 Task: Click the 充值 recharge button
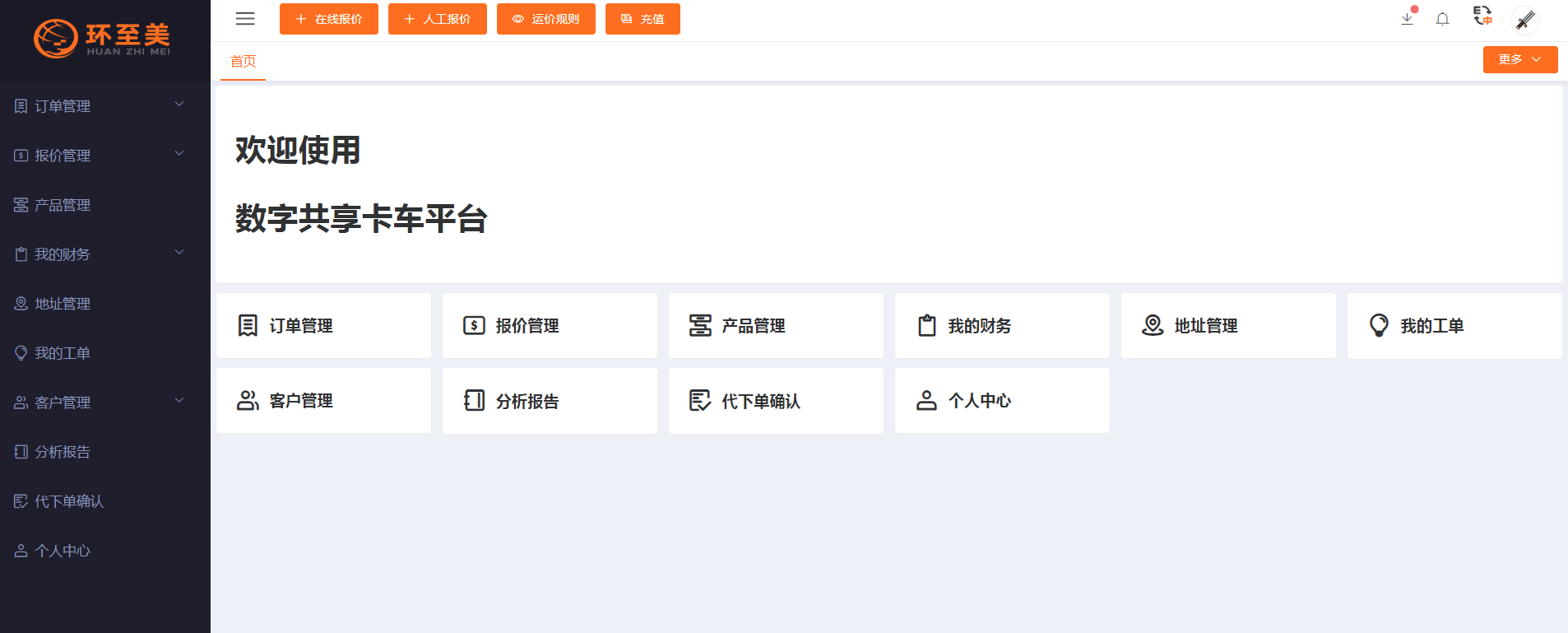pyautogui.click(x=643, y=19)
